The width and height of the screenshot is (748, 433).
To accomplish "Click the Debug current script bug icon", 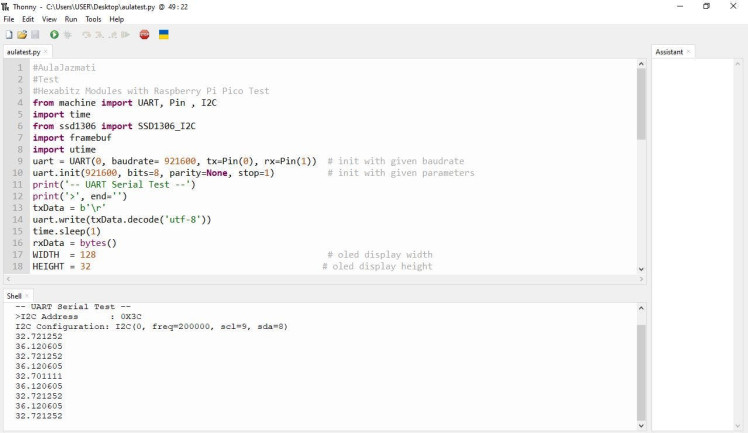I will 68,35.
